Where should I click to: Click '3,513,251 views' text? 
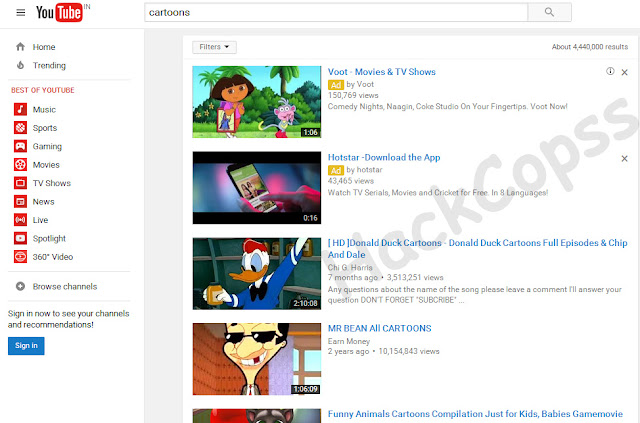coord(415,278)
